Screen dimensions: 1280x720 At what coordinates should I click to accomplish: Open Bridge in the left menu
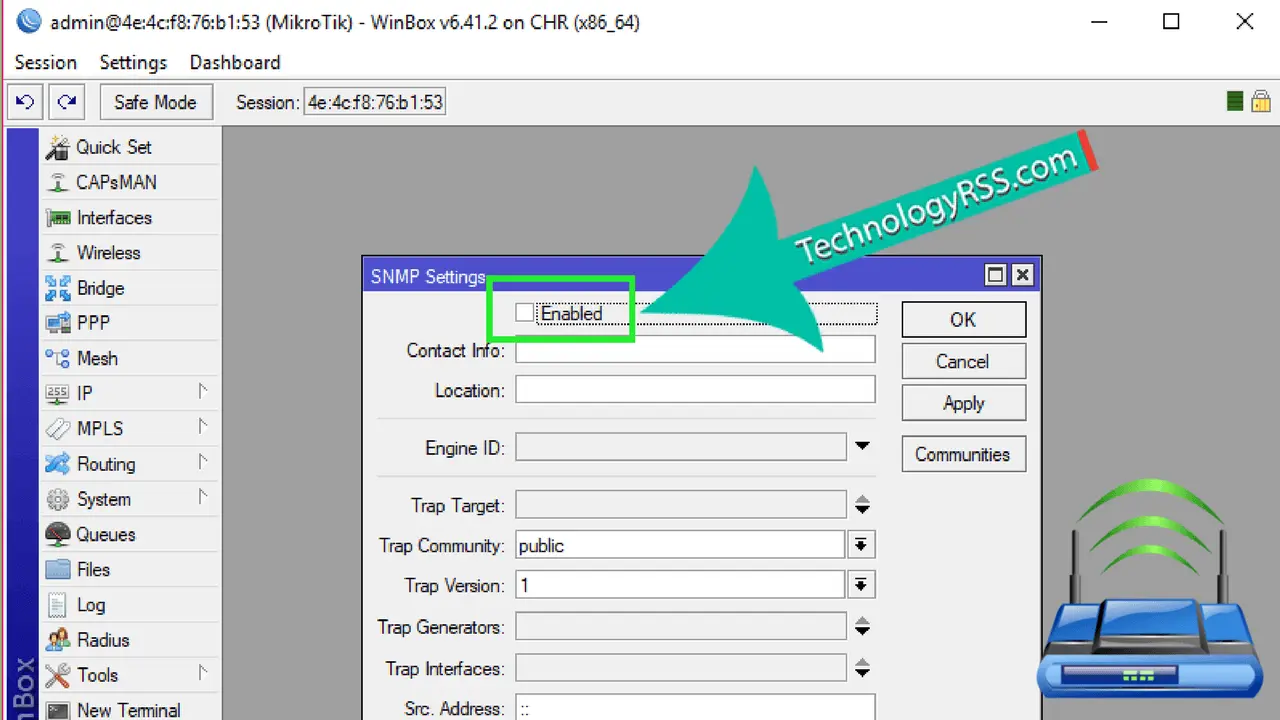tap(100, 288)
